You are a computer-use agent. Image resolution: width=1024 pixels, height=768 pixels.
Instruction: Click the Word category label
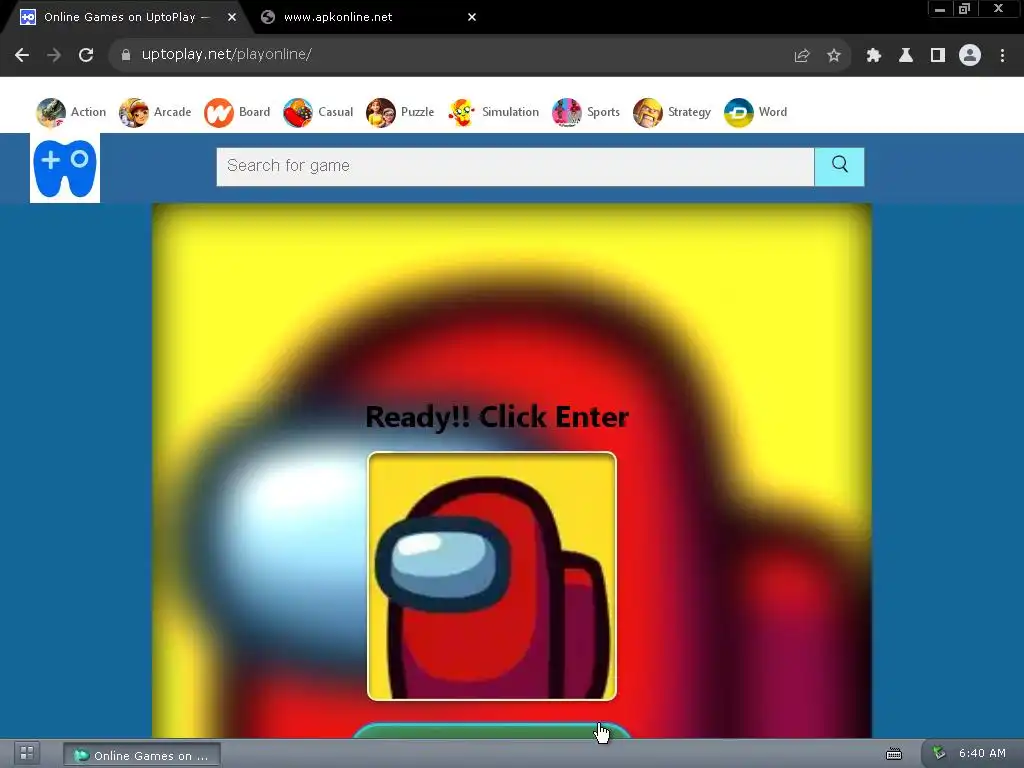tap(773, 112)
